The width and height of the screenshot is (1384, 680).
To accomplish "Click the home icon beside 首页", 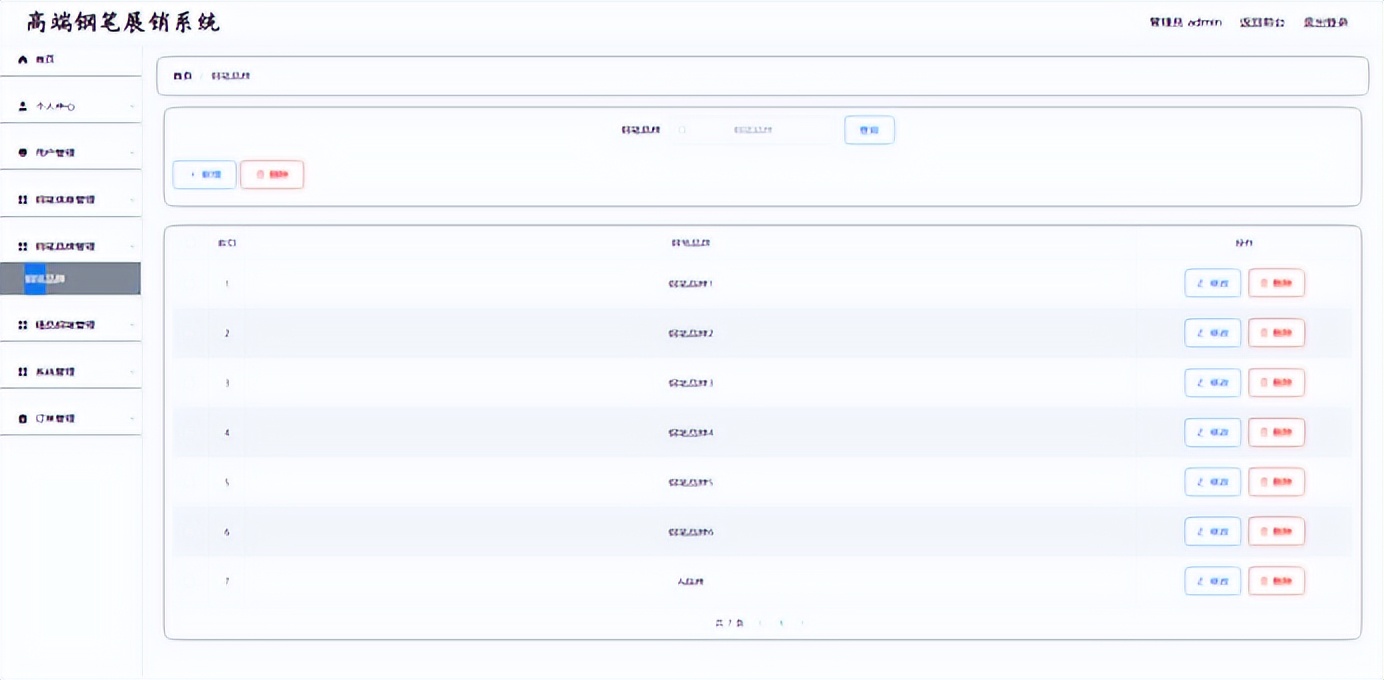I will [x=23, y=60].
